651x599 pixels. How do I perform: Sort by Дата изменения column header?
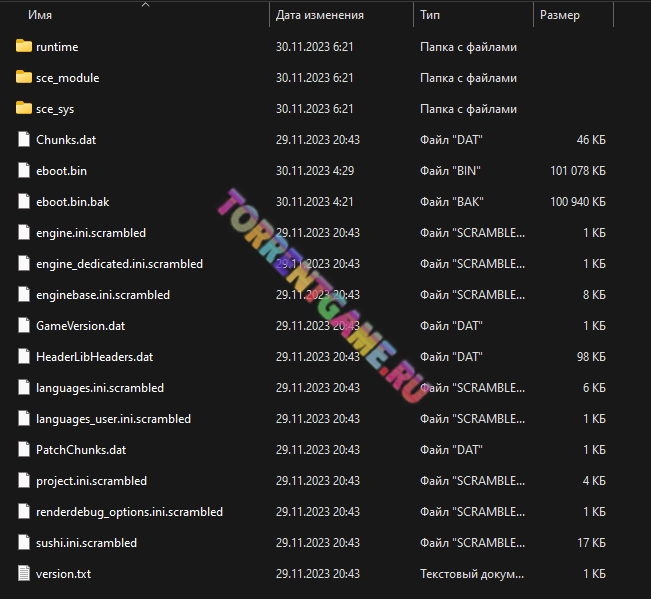(x=319, y=15)
